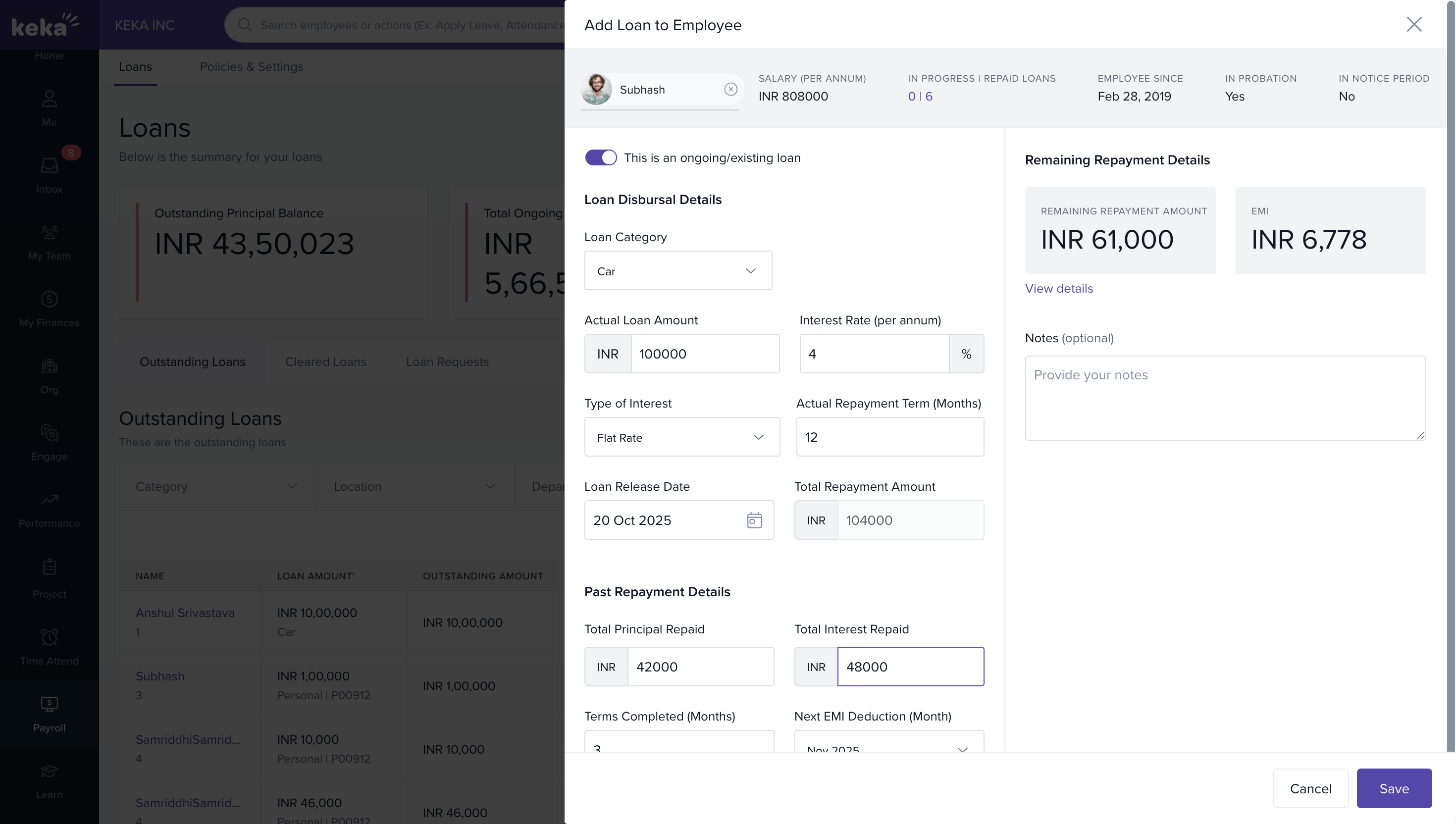Select the Cleared Loans tab

coord(325,361)
